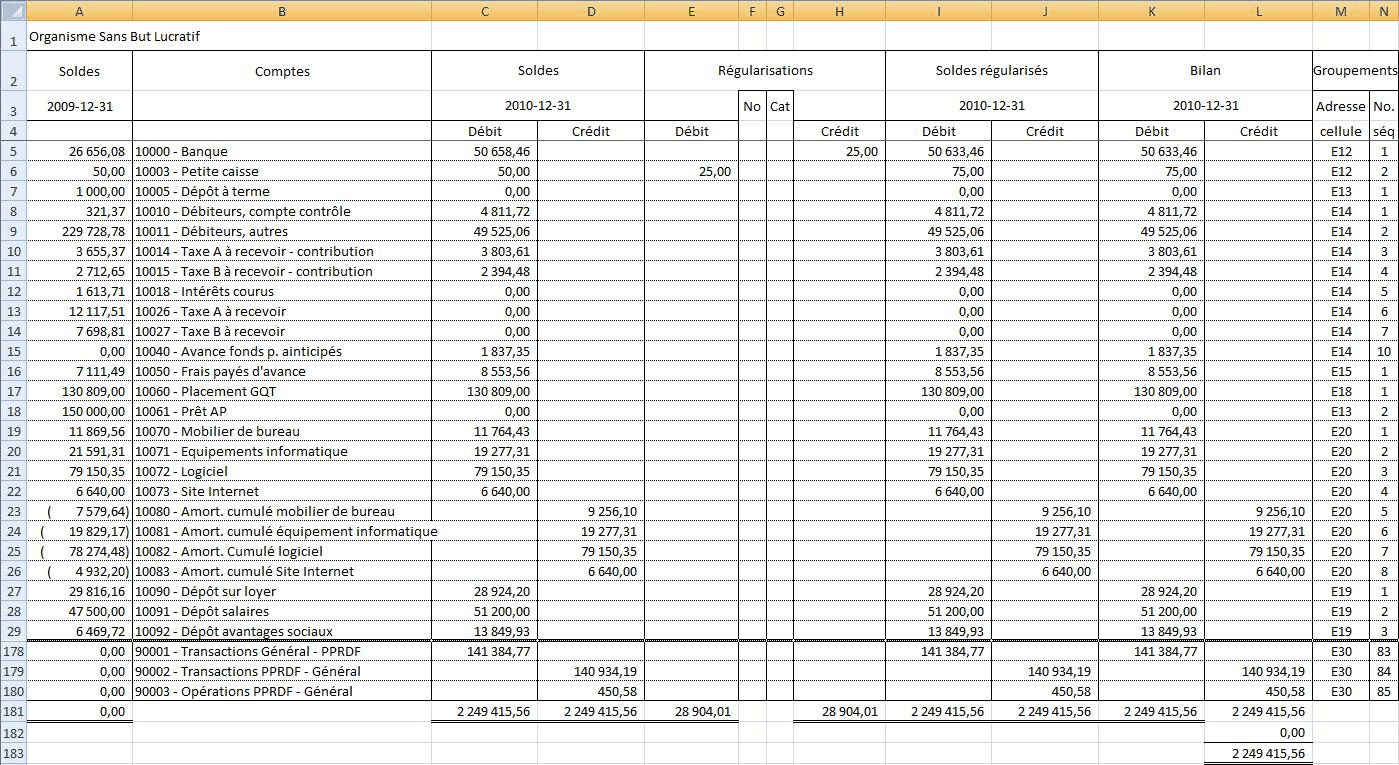Click the 2 249 415,56 cell in row 183
1399x765 pixels.
pyautogui.click(x=1258, y=753)
